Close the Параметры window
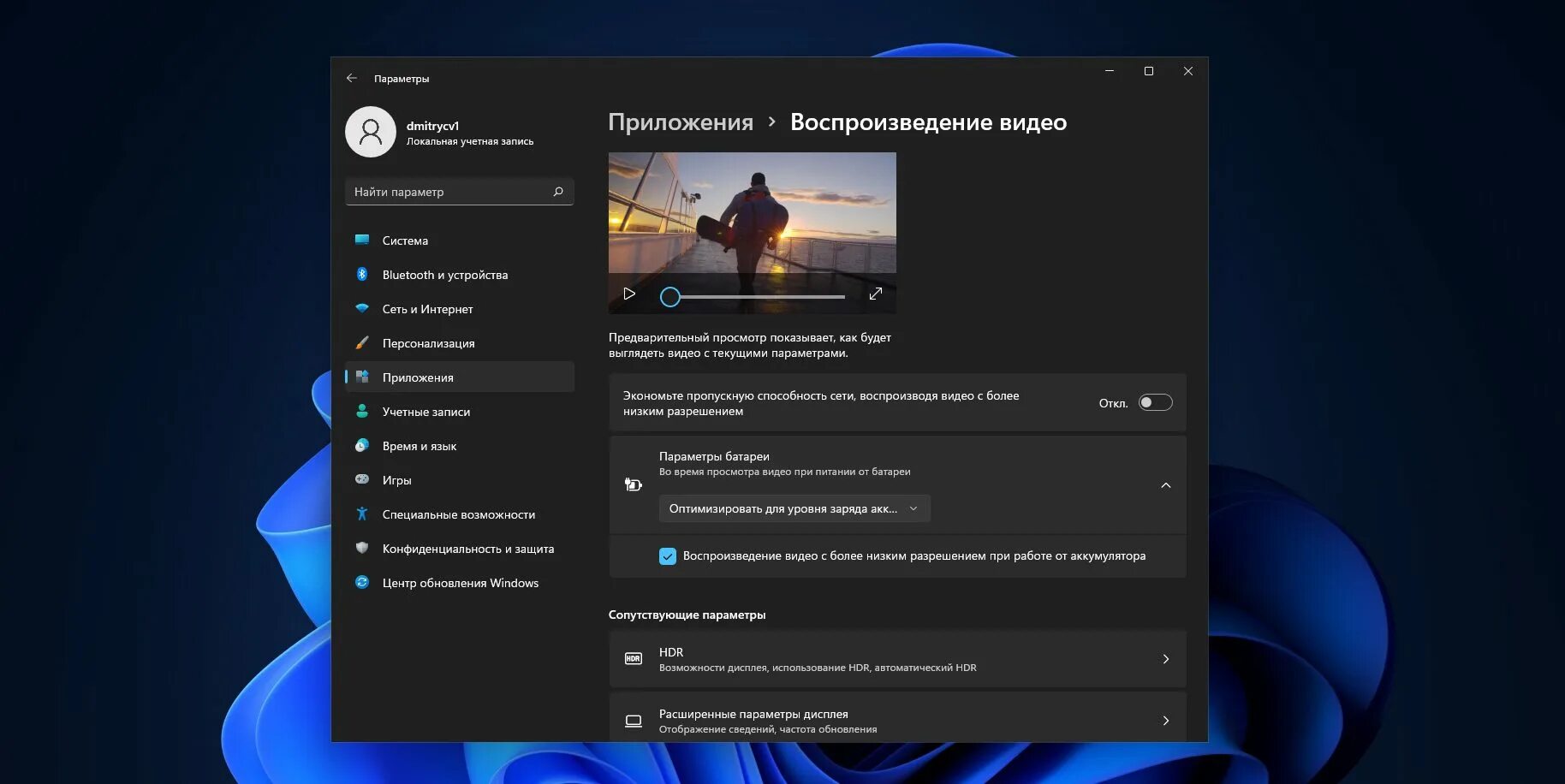The image size is (1565, 784). 1188,71
